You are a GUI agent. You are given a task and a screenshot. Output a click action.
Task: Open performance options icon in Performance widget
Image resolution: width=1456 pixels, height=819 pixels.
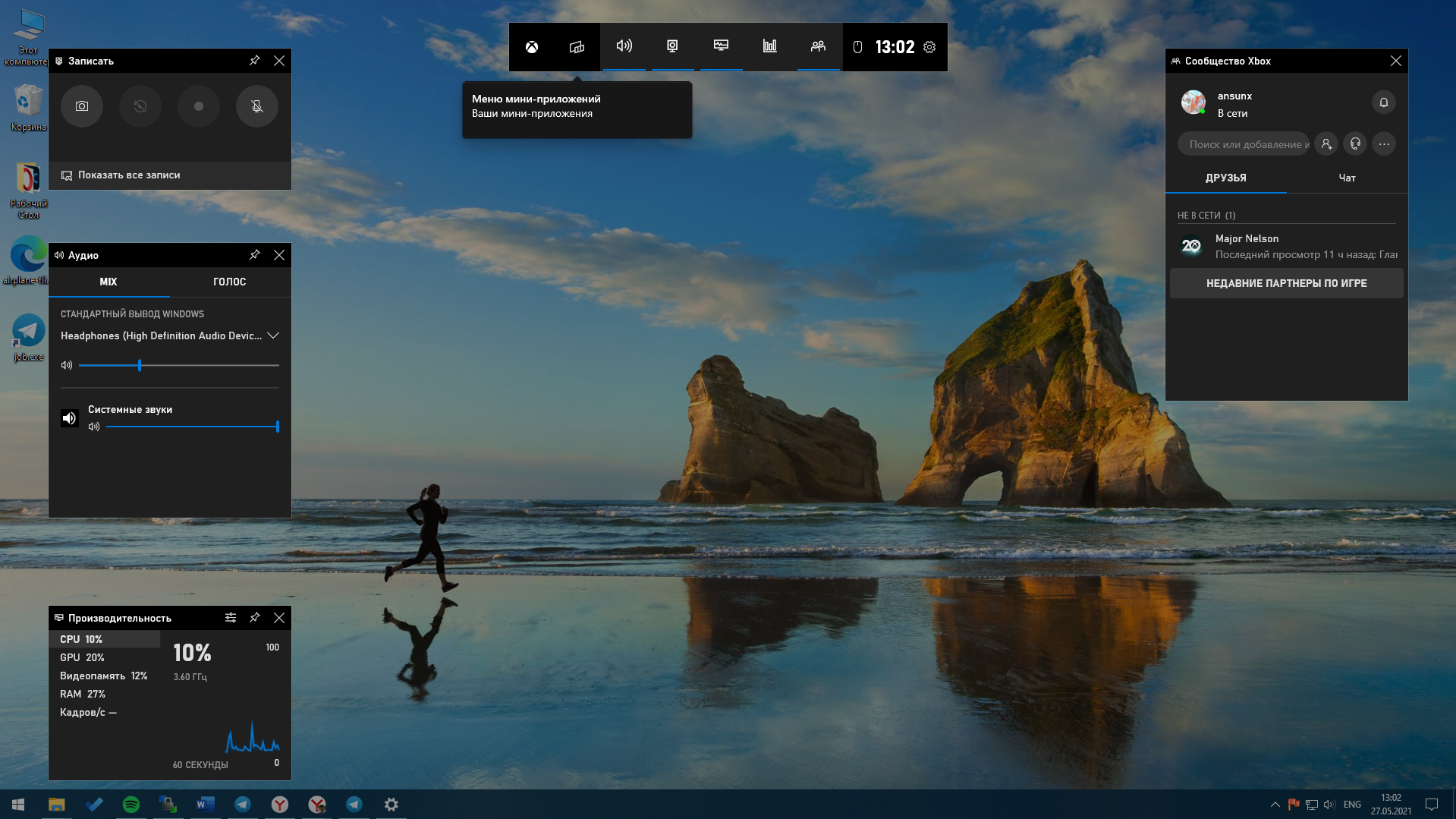231,618
